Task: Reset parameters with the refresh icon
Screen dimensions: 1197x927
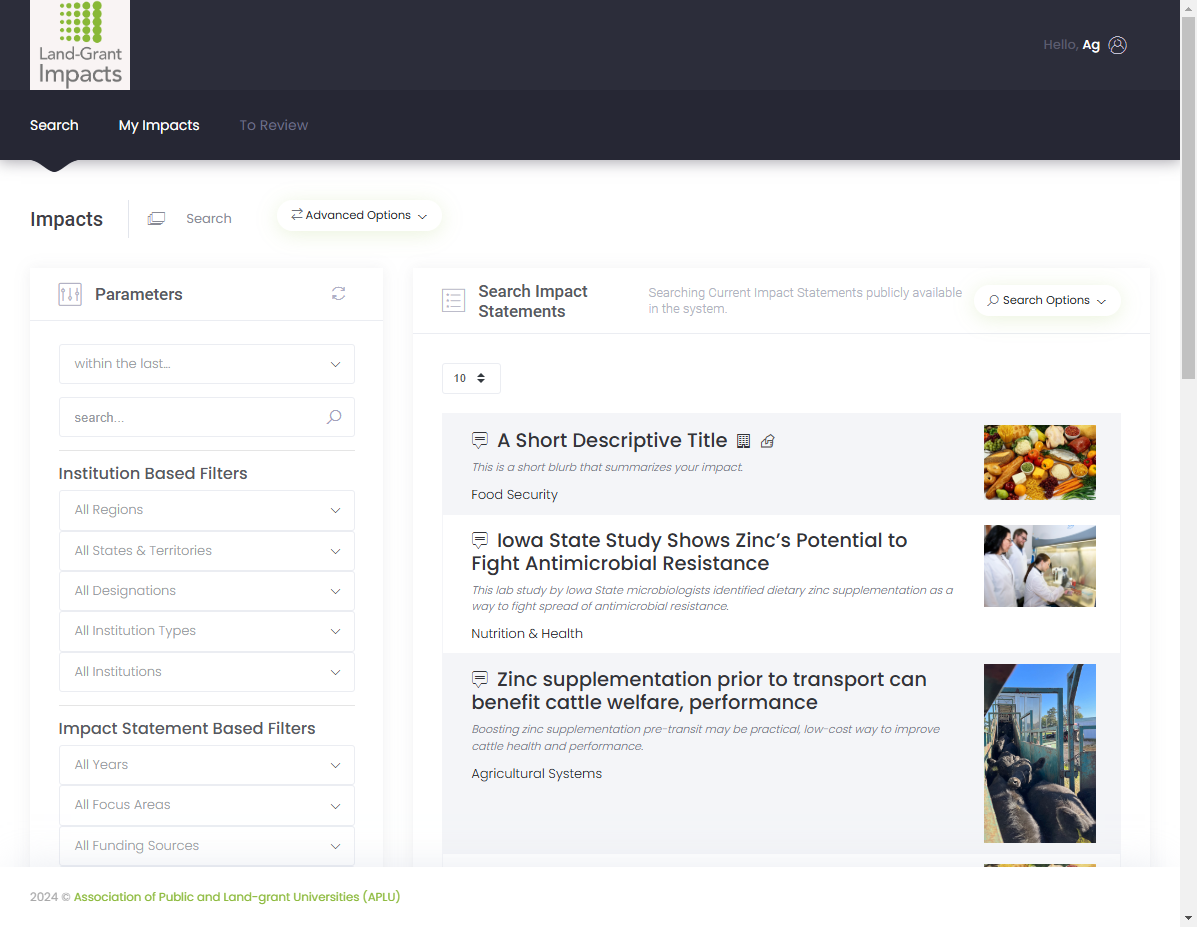Action: tap(338, 293)
